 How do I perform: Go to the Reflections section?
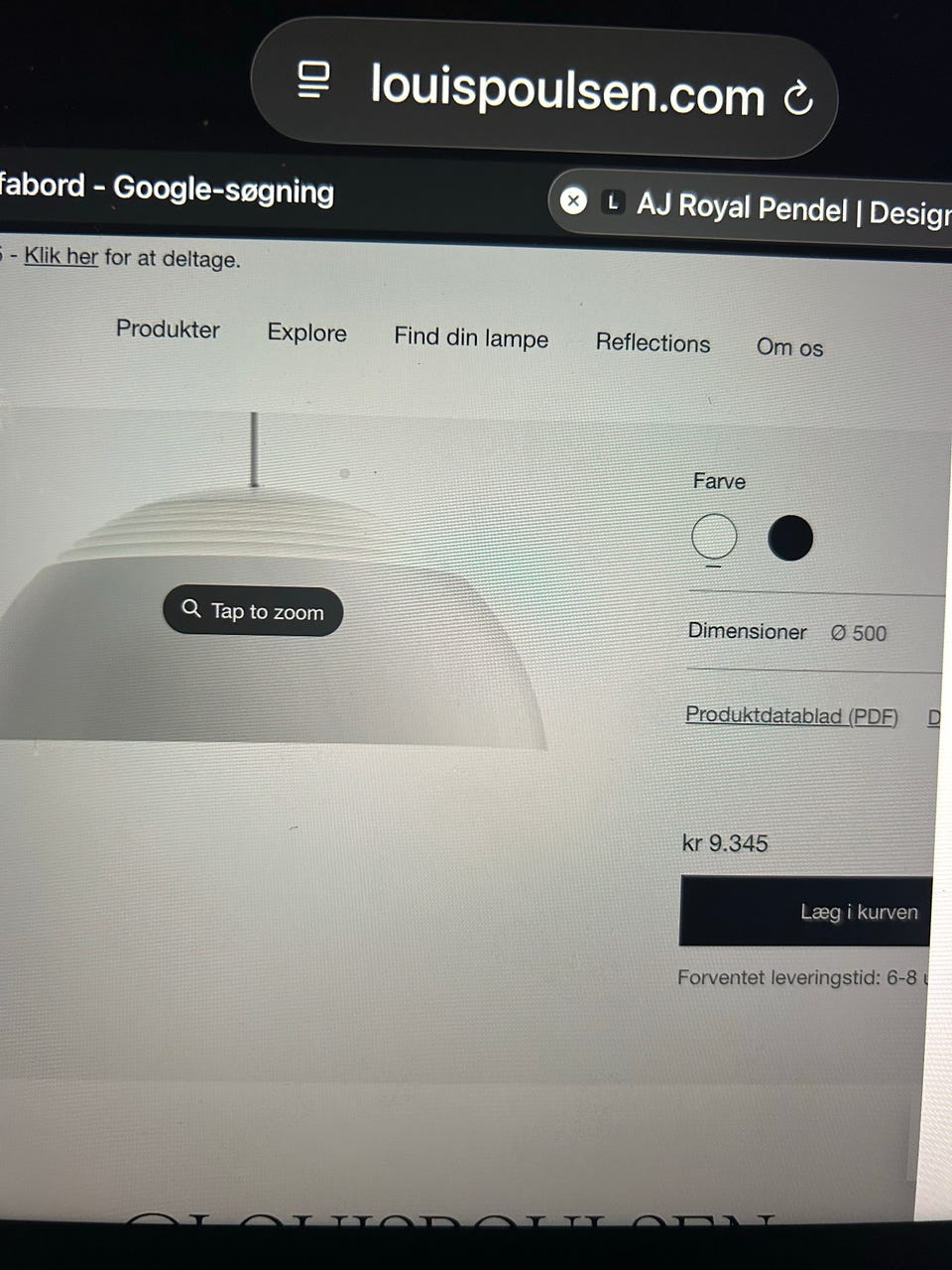pos(653,342)
